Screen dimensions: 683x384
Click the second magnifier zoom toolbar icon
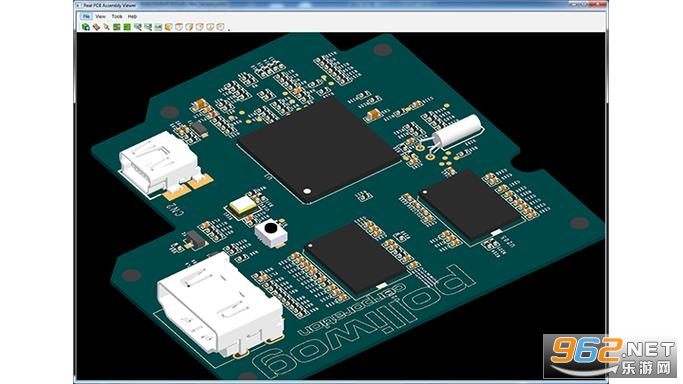(148, 27)
